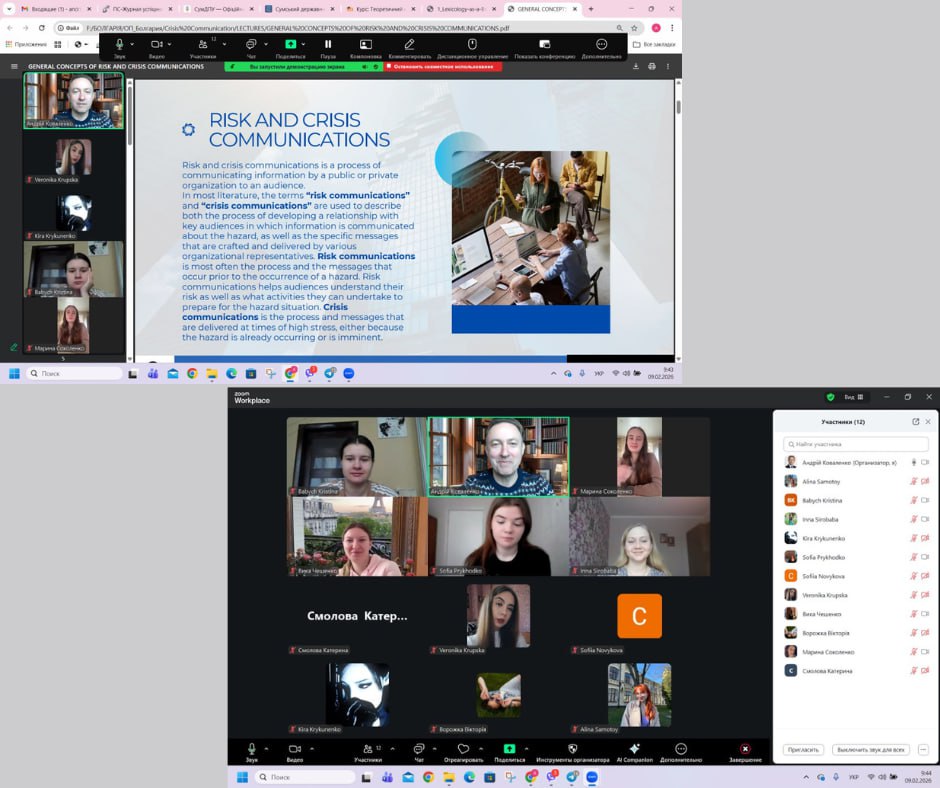940x788 pixels.
Task: Click the red End meeting button
Action: click(x=744, y=749)
